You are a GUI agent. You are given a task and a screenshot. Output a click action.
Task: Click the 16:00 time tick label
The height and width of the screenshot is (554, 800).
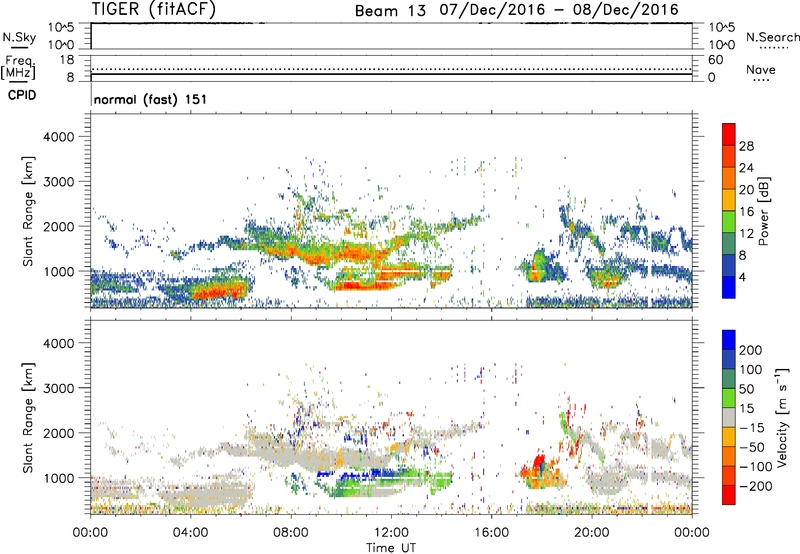(x=491, y=533)
